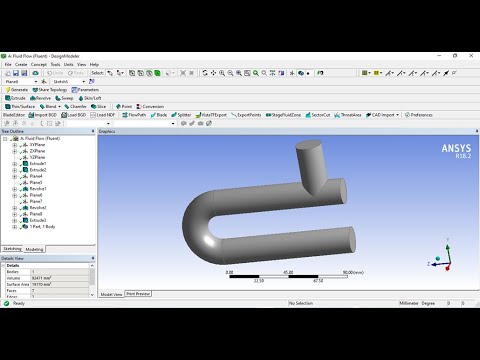480x360 pixels.
Task: Expand the 1 Part, 1 Body node
Action: pos(14,227)
